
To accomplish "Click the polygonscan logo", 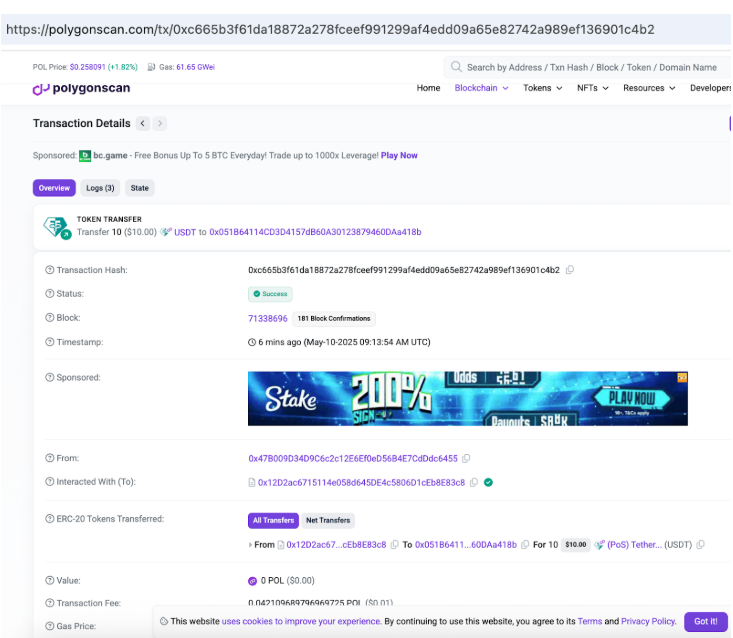I will pyautogui.click(x=81, y=88).
